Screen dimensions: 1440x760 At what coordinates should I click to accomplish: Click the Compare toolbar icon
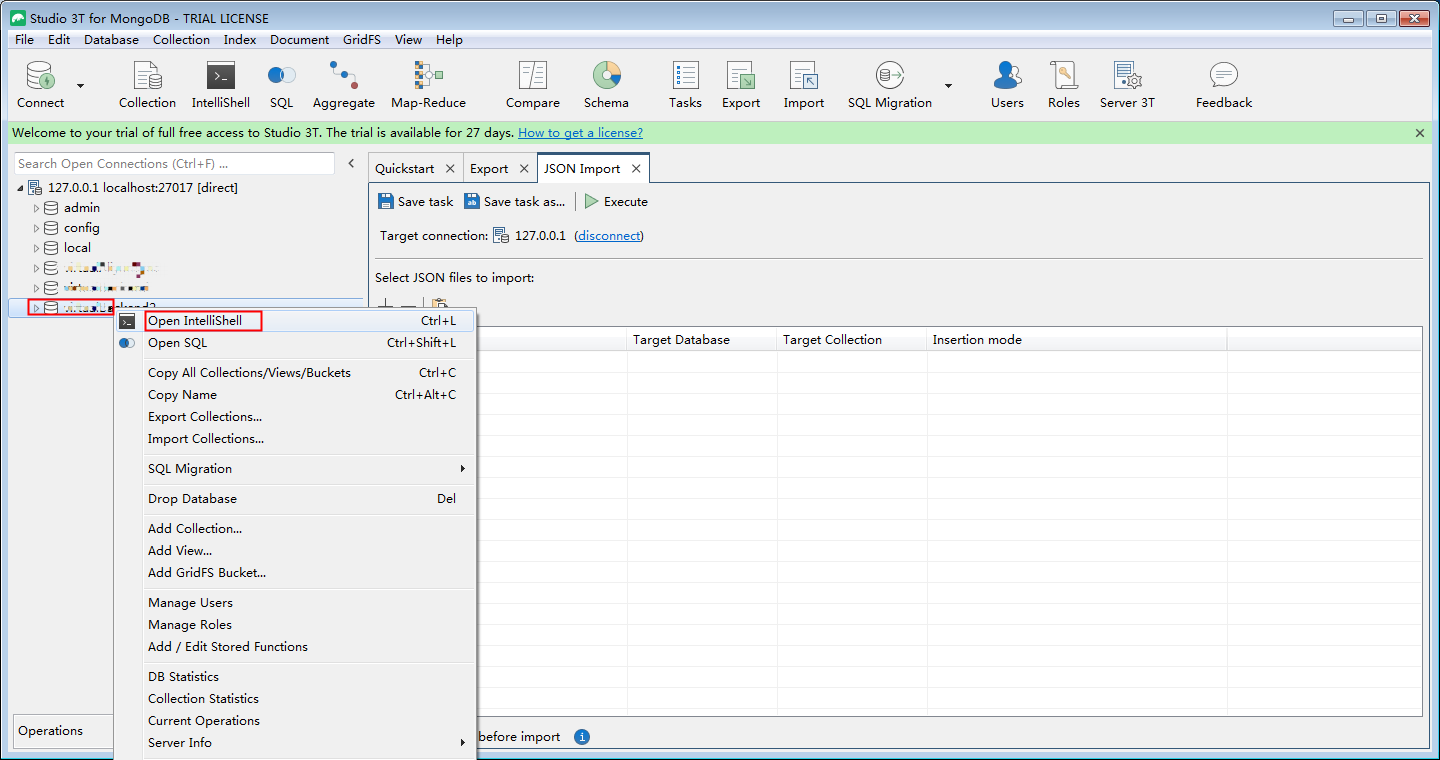coord(533,76)
